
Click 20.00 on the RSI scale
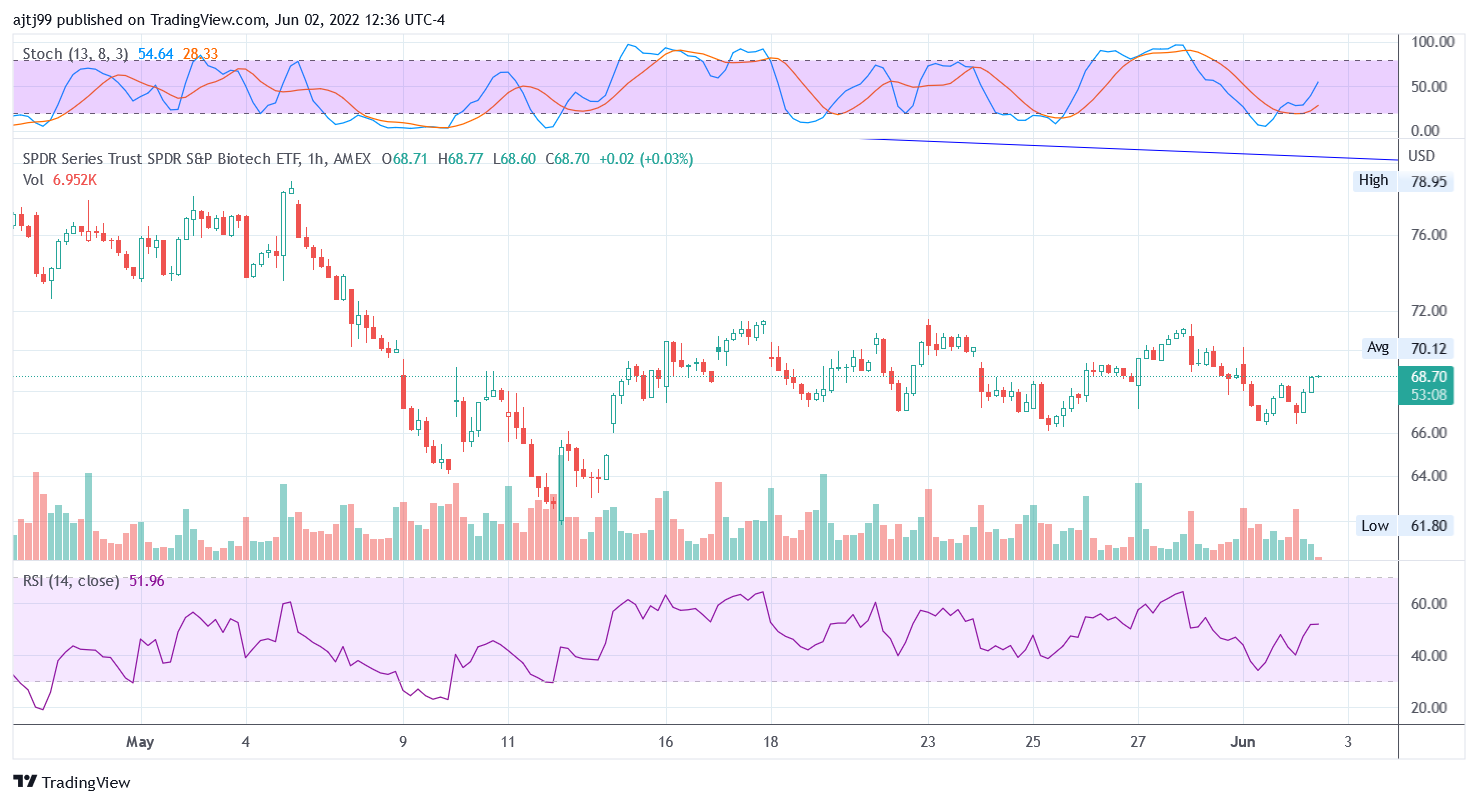coord(1430,708)
